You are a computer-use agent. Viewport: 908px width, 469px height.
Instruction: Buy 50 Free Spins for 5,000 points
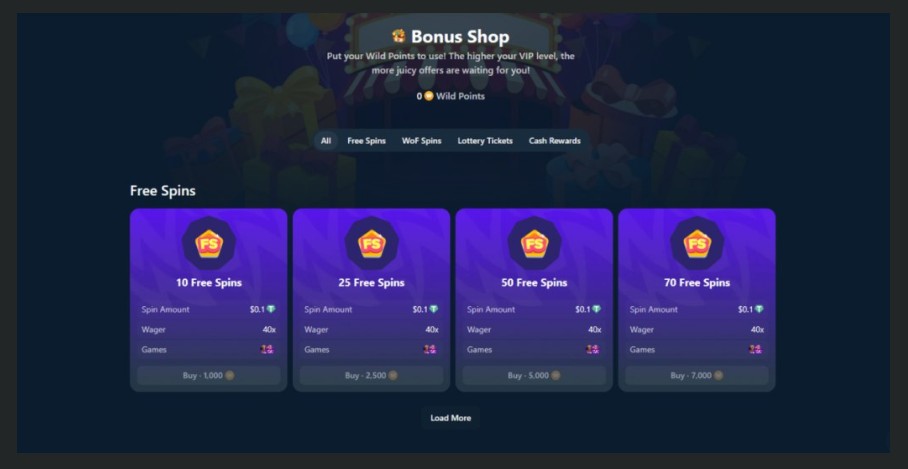(x=534, y=375)
